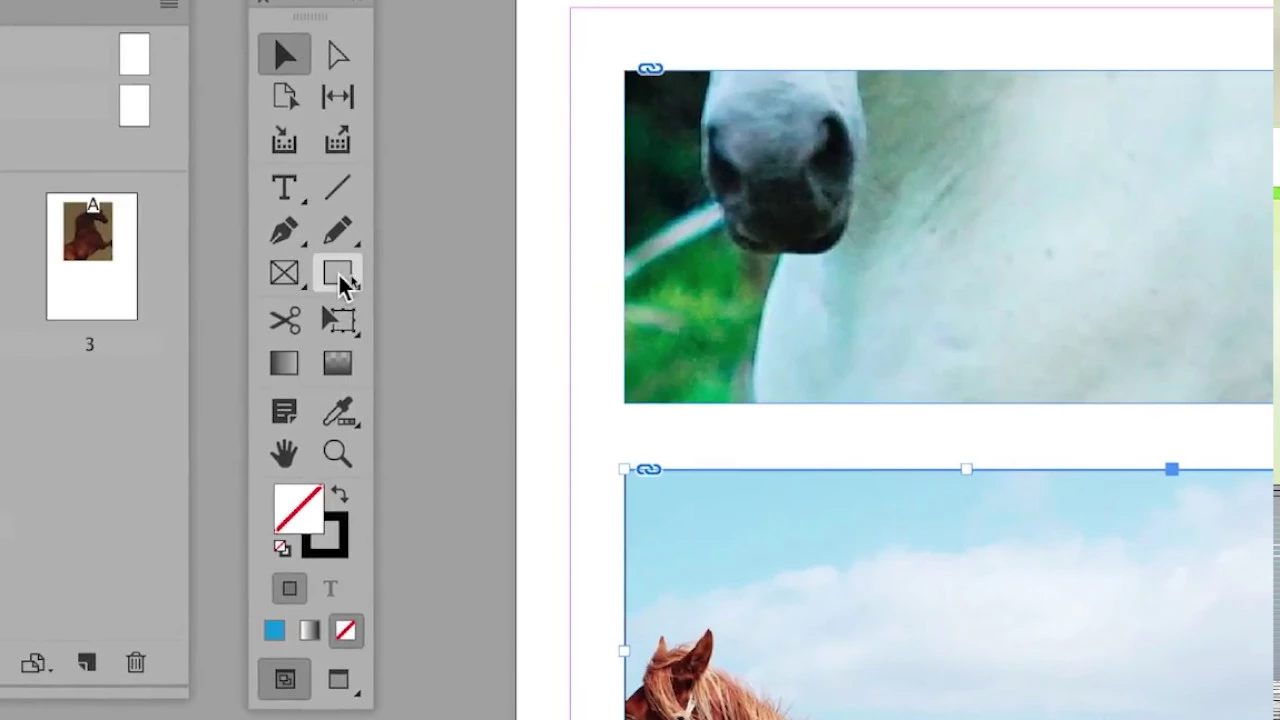Select the Selection tool (black arrow)
1280x720 pixels.
(284, 54)
